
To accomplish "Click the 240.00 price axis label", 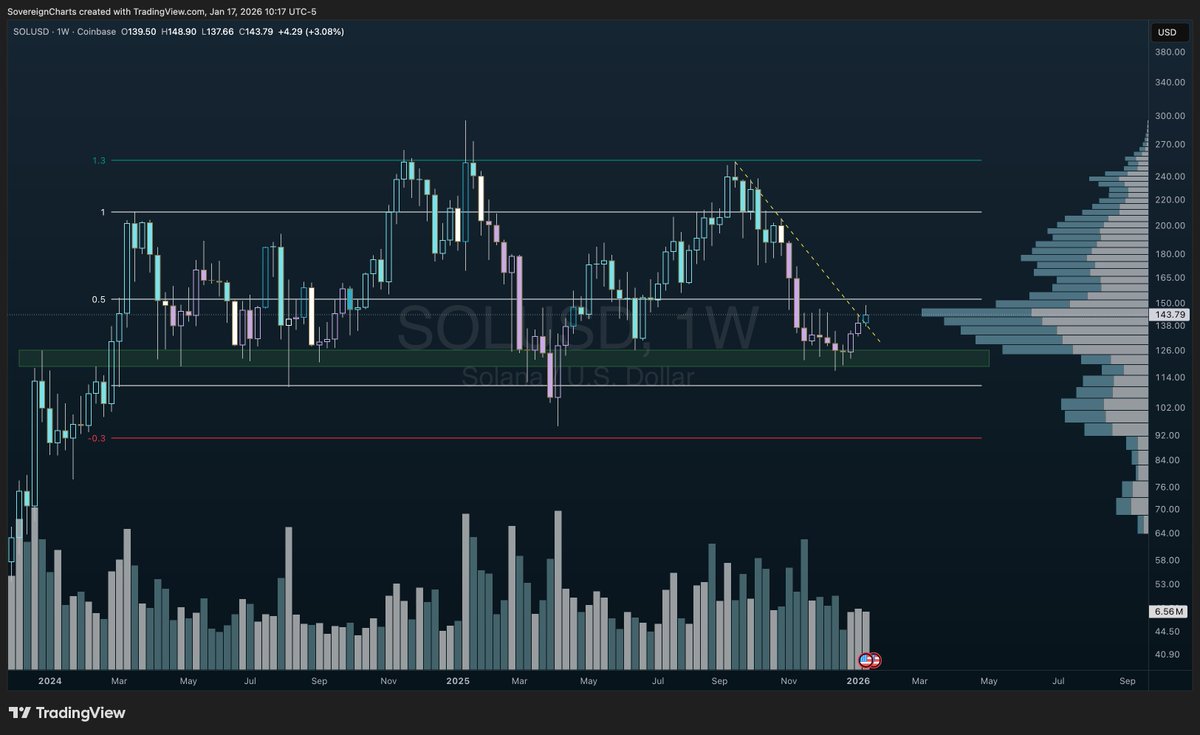I will click(x=1169, y=176).
